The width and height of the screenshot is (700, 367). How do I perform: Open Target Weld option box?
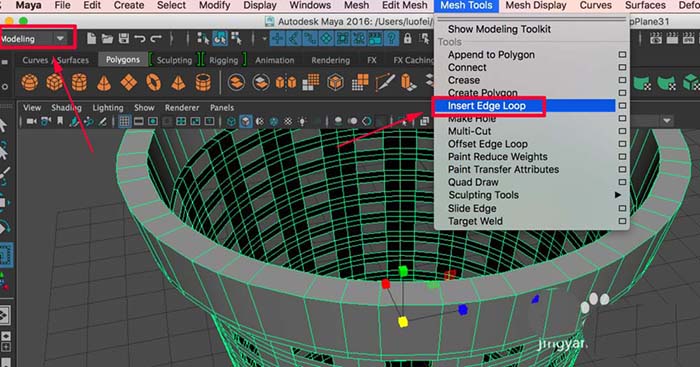tap(622, 221)
